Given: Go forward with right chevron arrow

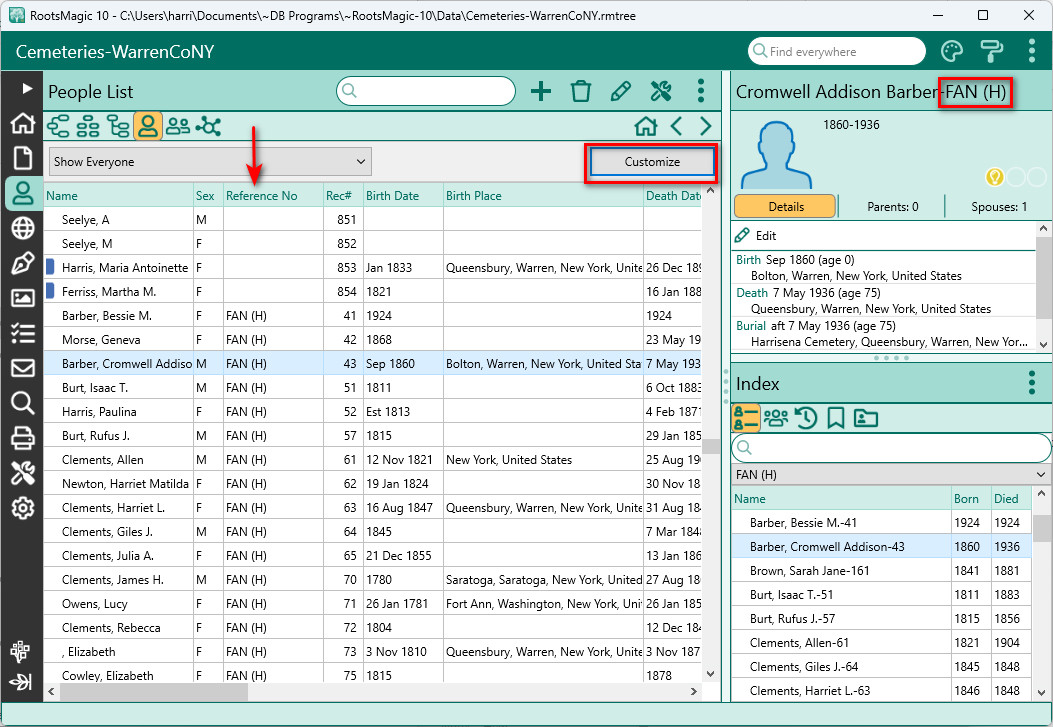Looking at the screenshot, I should click(706, 126).
